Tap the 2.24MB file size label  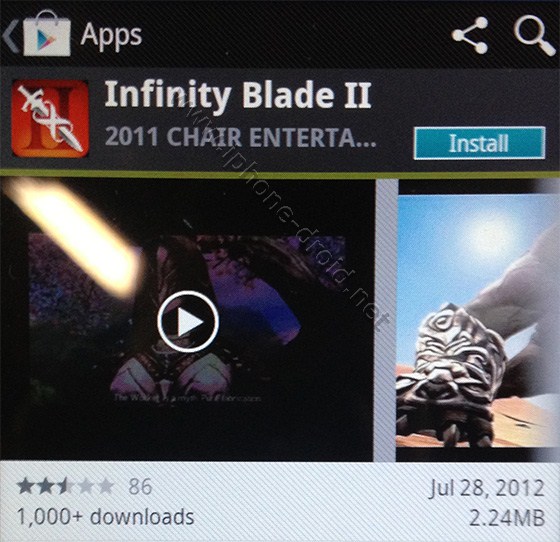pyautogui.click(x=507, y=517)
